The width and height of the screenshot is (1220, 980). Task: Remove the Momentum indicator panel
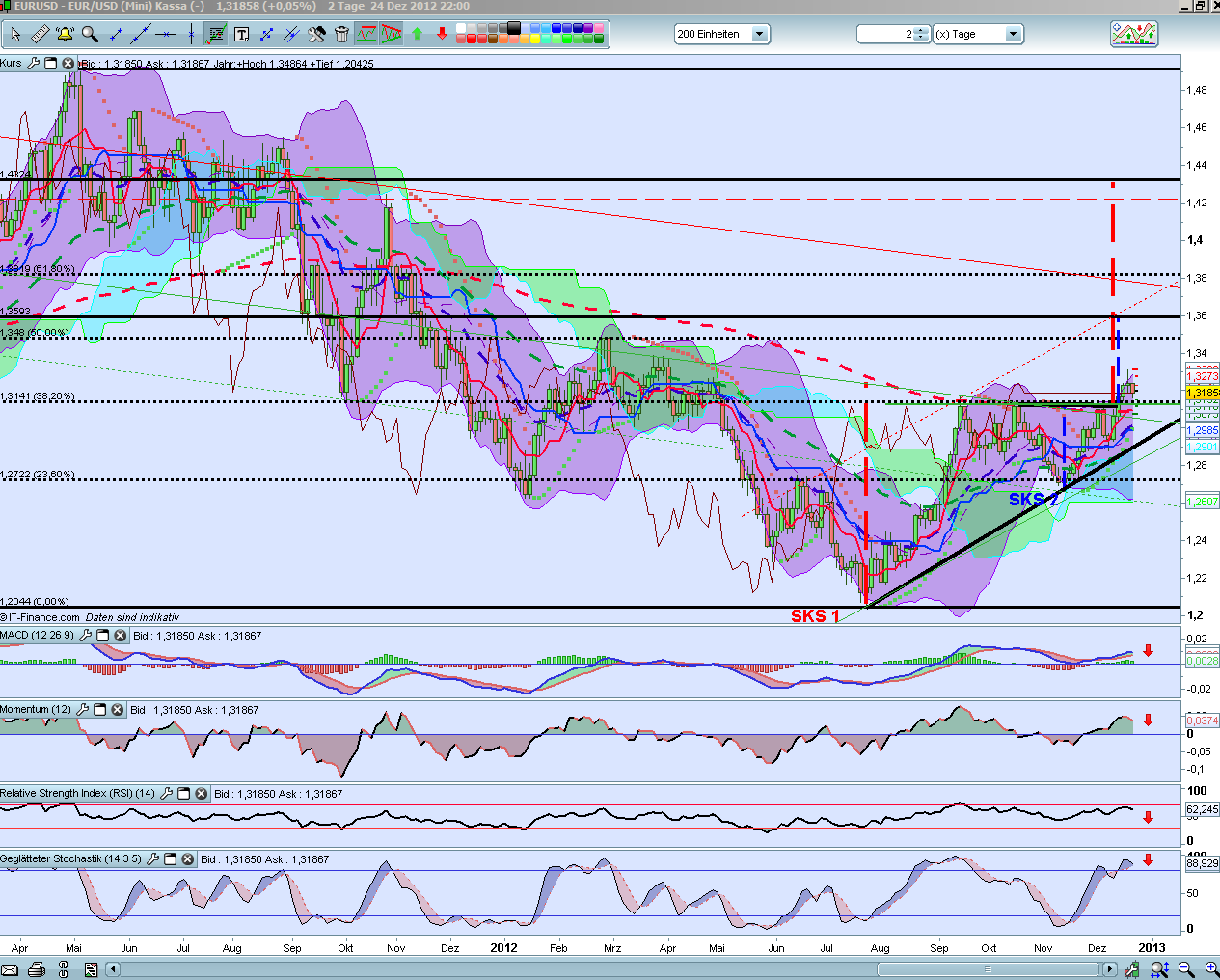pos(118,709)
